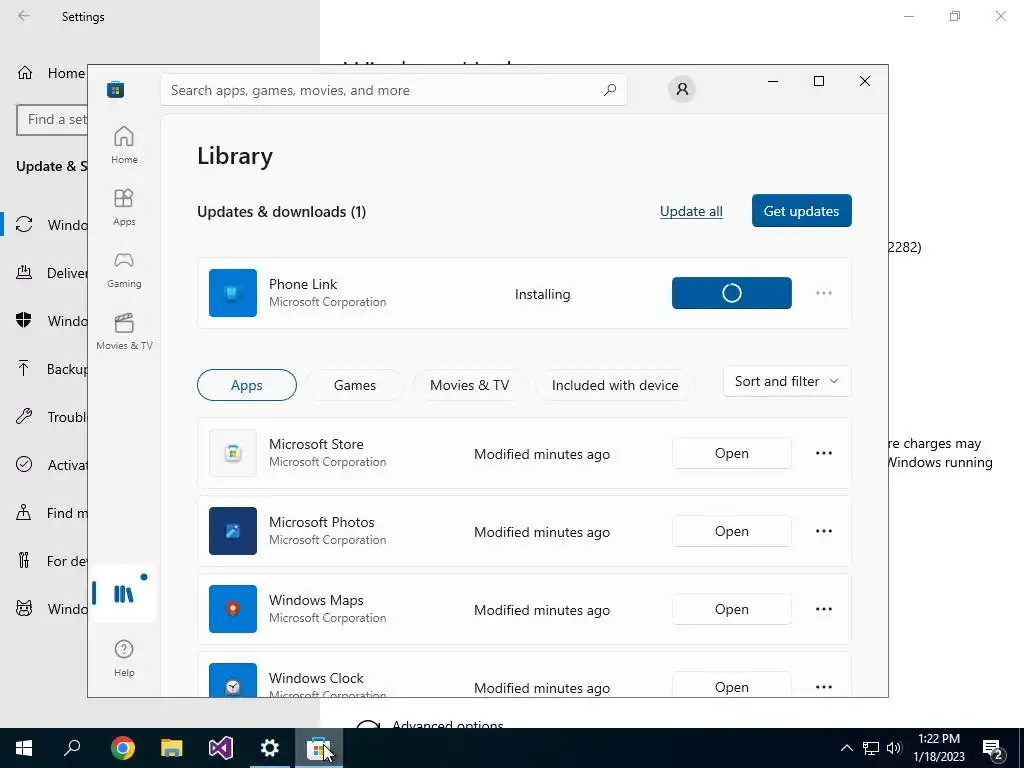Open Help in the Store sidebar
The width and height of the screenshot is (1024, 768).
124,658
